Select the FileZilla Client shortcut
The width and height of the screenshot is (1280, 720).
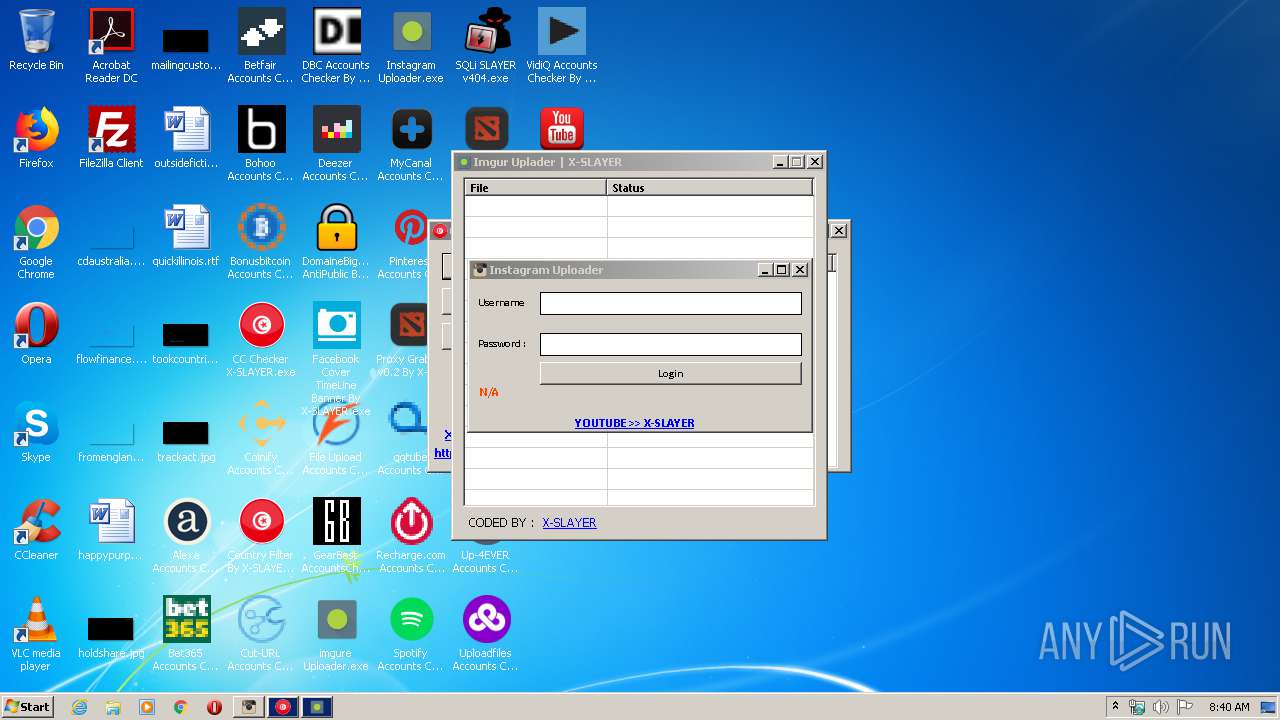click(x=111, y=138)
